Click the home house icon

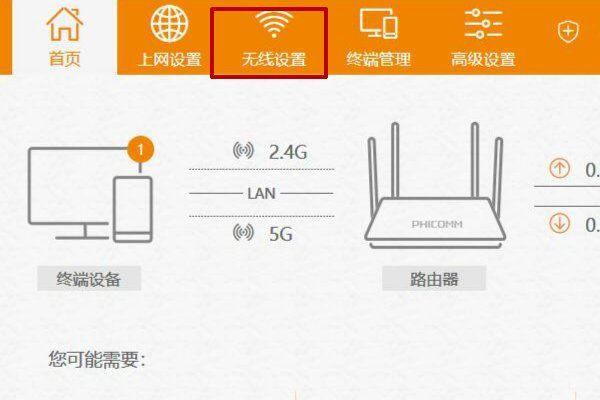[64, 24]
